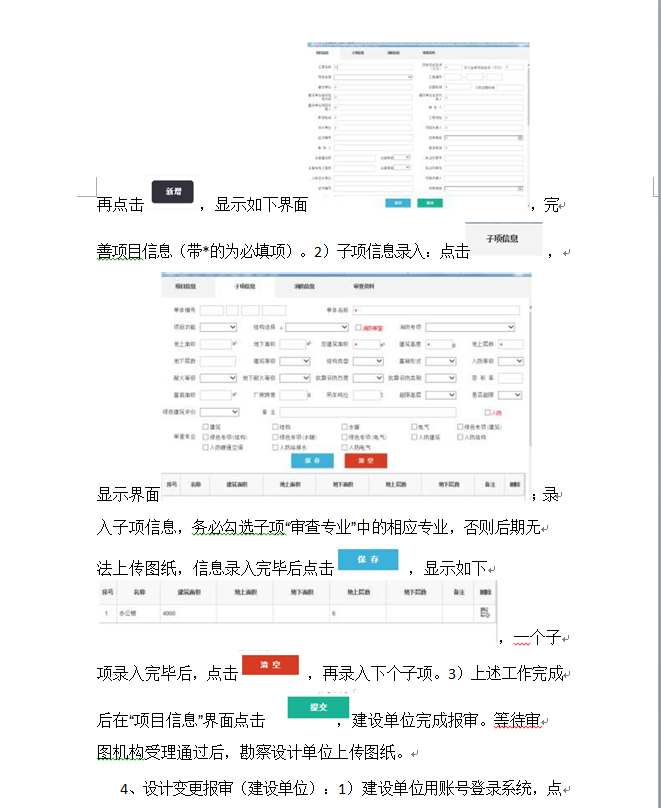Expand the 项目功能 dropdown
The image size is (661, 808).
click(x=219, y=327)
